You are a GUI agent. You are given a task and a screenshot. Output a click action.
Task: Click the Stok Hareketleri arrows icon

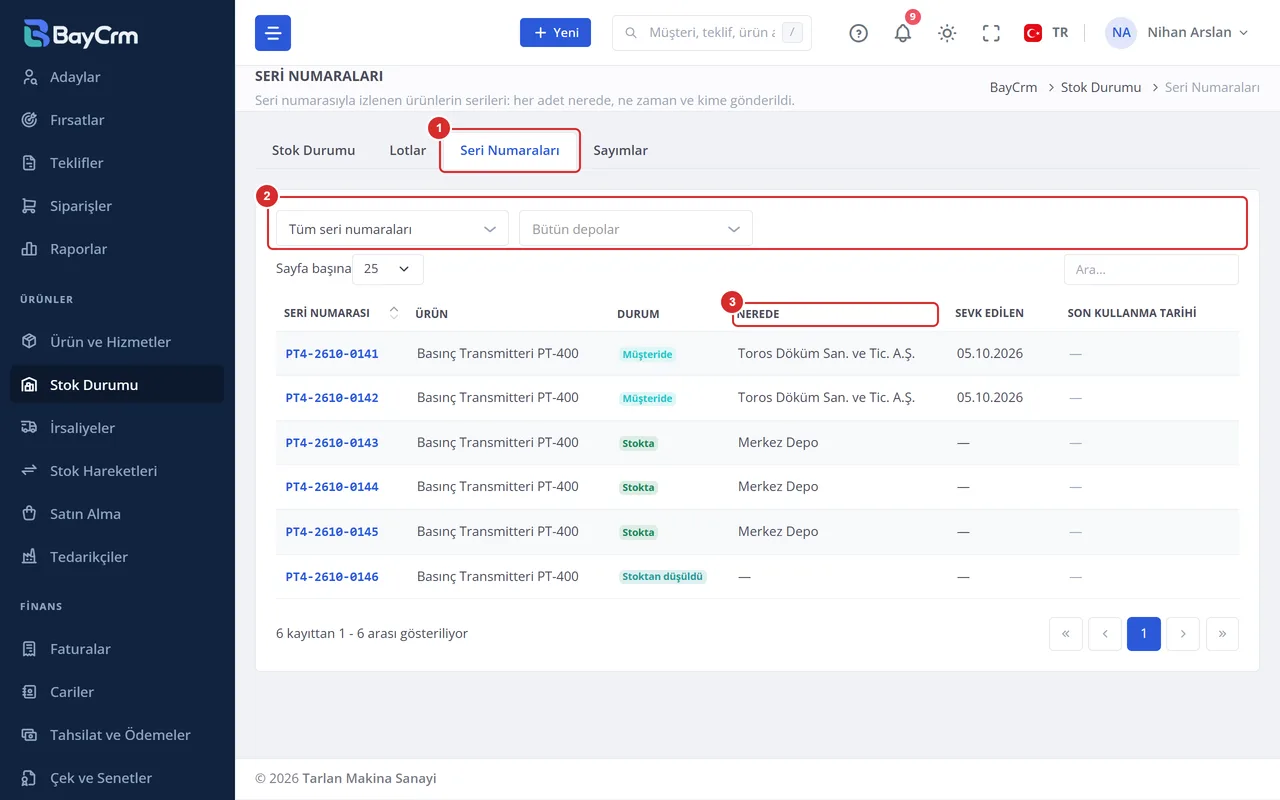[30, 471]
